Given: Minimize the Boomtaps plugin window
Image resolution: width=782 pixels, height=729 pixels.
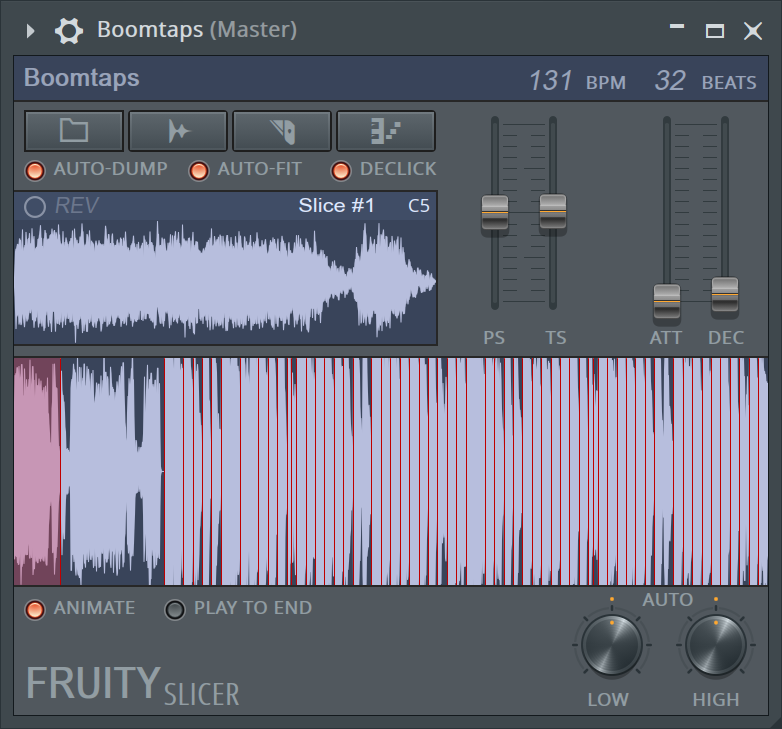Looking at the screenshot, I should pos(677,27).
